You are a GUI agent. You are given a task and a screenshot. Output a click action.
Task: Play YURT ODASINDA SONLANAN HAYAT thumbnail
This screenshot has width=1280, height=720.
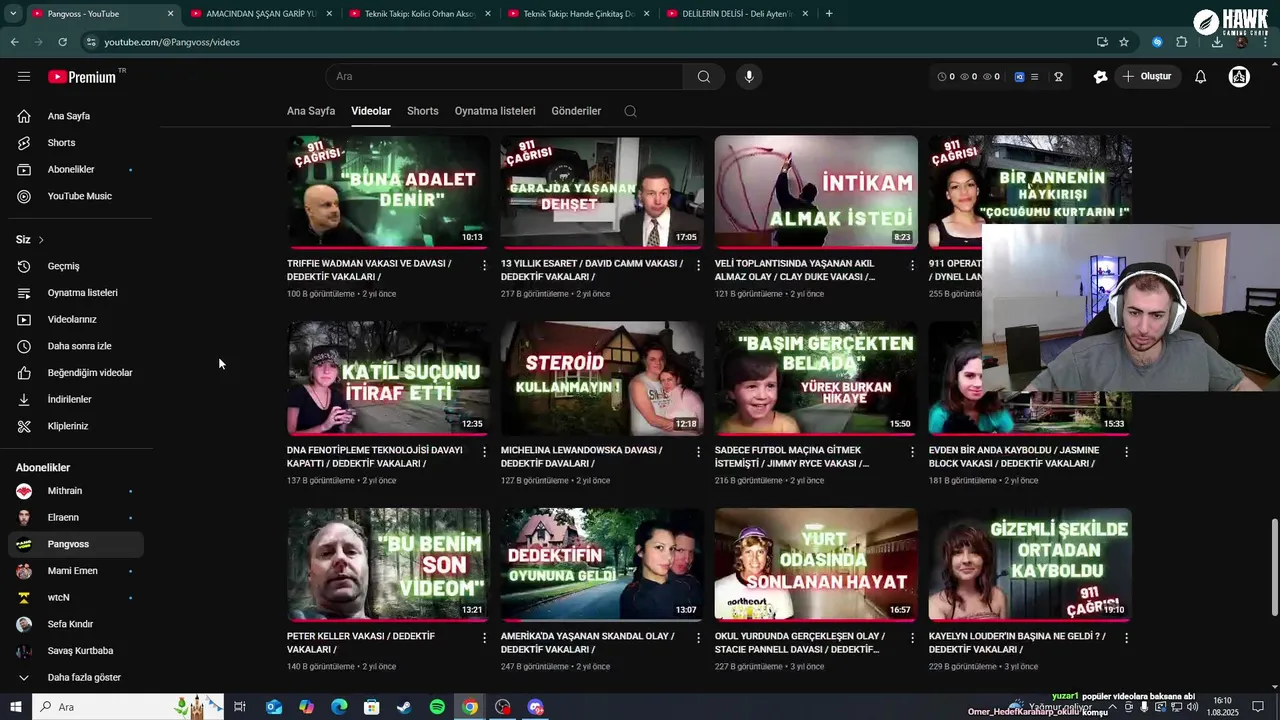click(x=816, y=564)
